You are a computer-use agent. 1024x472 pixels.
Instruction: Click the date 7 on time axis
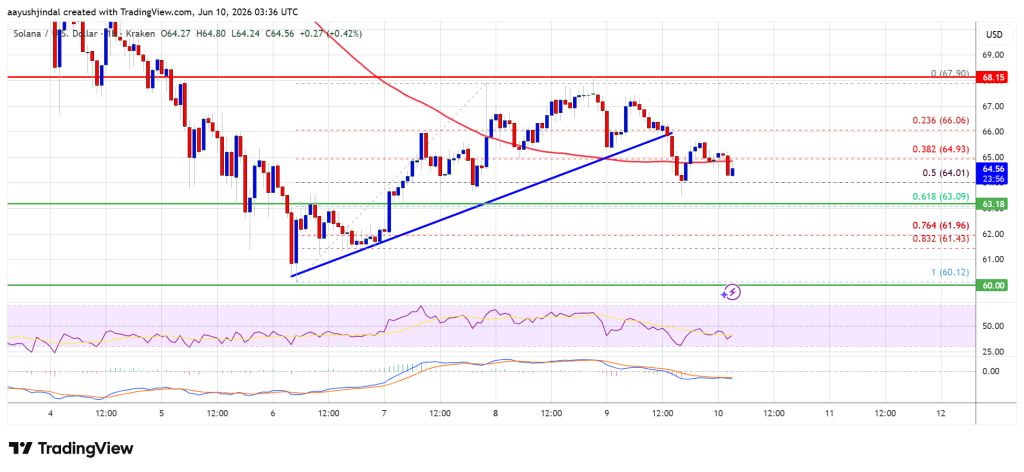pos(385,413)
